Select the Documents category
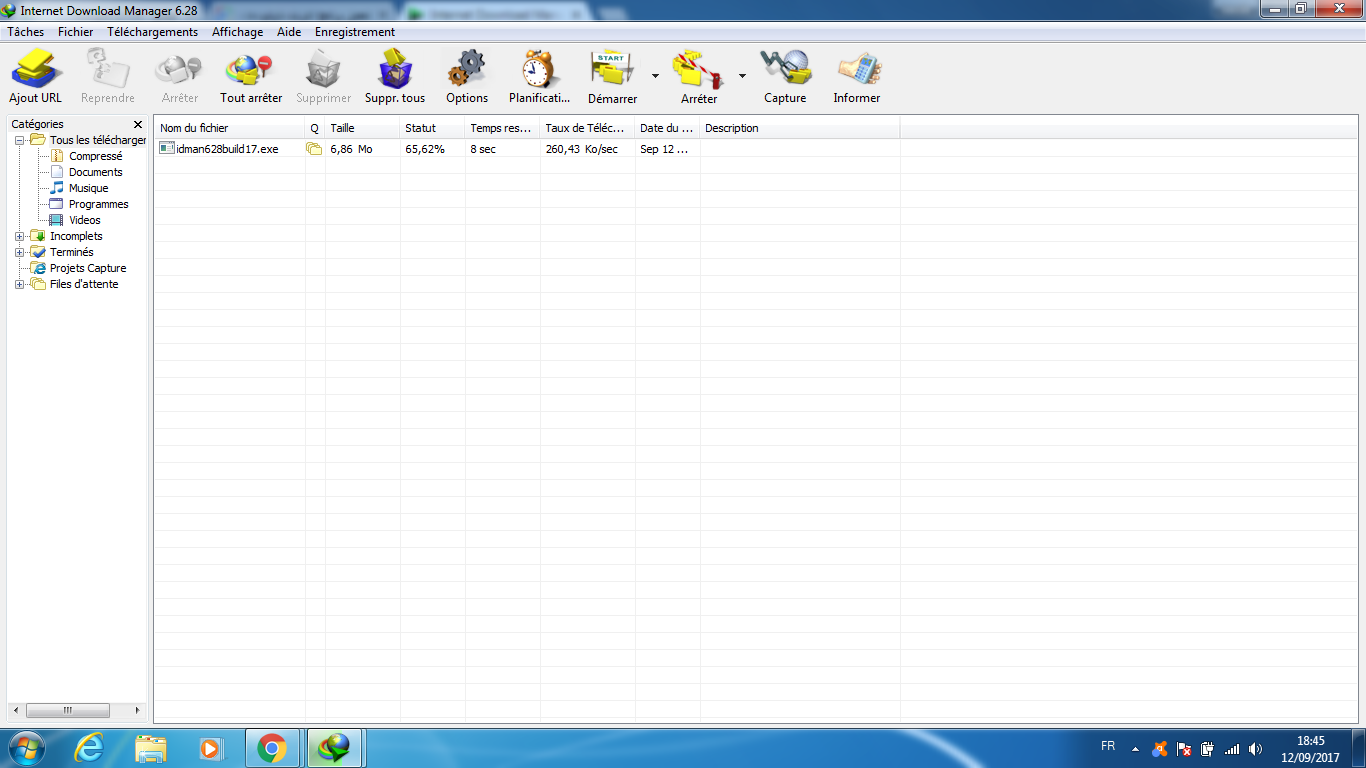This screenshot has height=768, width=1366. pyautogui.click(x=96, y=172)
